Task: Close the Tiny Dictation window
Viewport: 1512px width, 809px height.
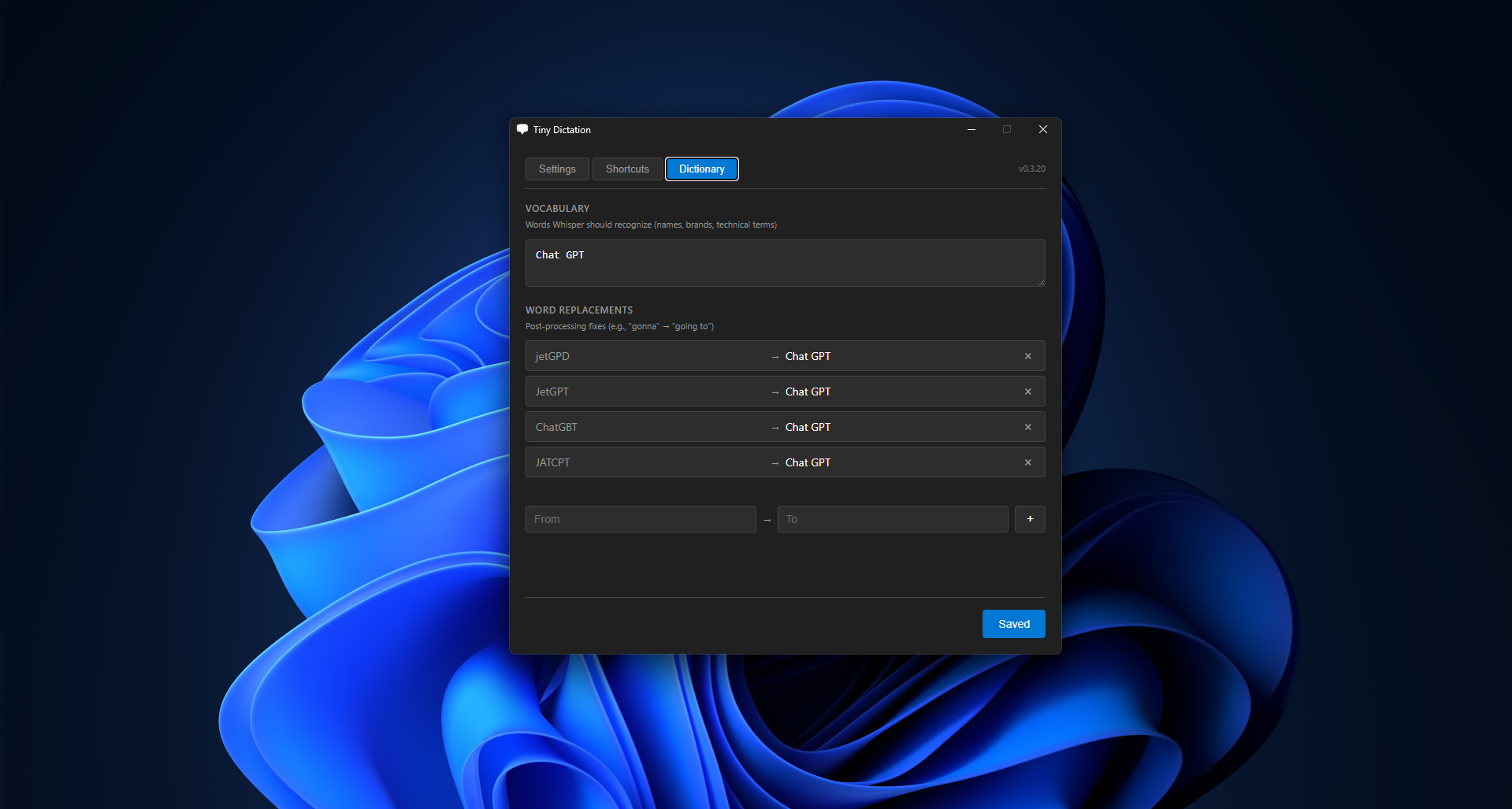Action: tap(1042, 129)
